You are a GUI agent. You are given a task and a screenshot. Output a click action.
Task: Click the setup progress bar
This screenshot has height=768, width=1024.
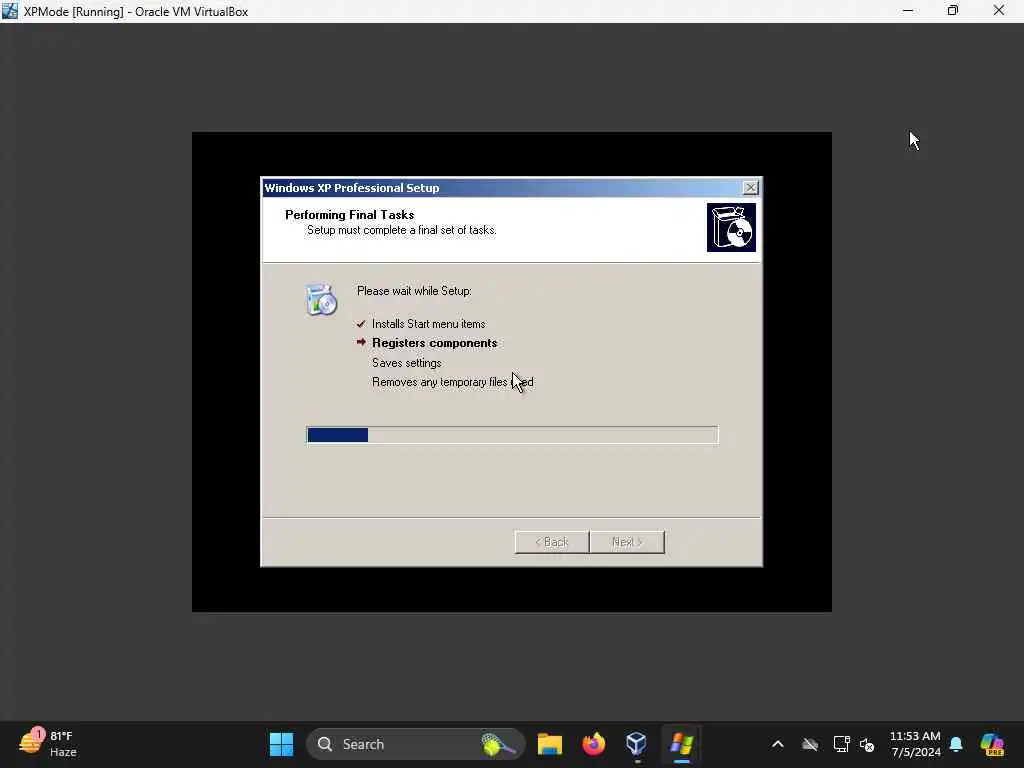[512, 435]
